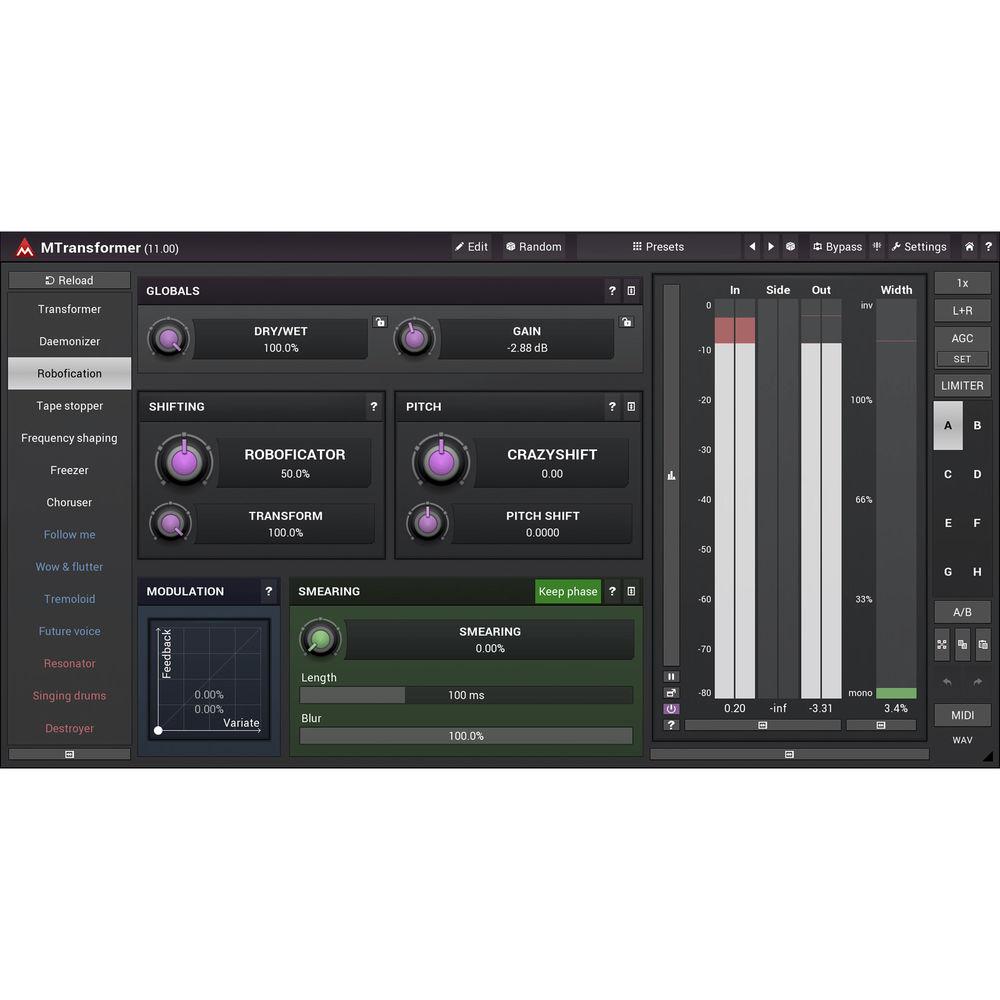Collapse the preset list sidebar
Image resolution: width=1000 pixels, height=1000 pixels.
[x=69, y=753]
